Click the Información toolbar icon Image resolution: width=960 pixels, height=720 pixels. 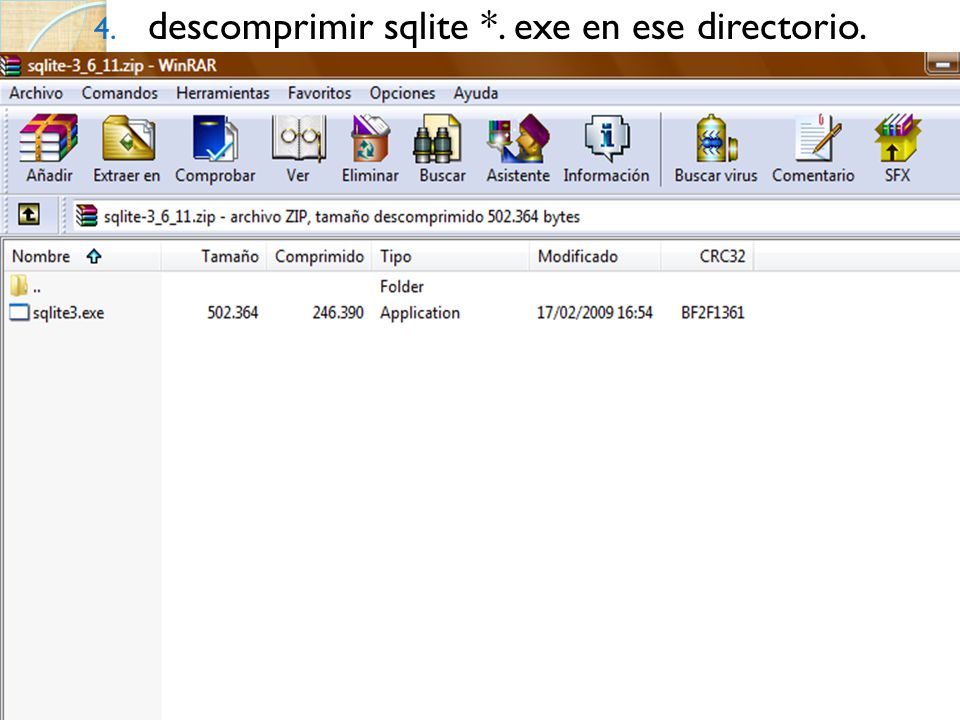coord(607,138)
